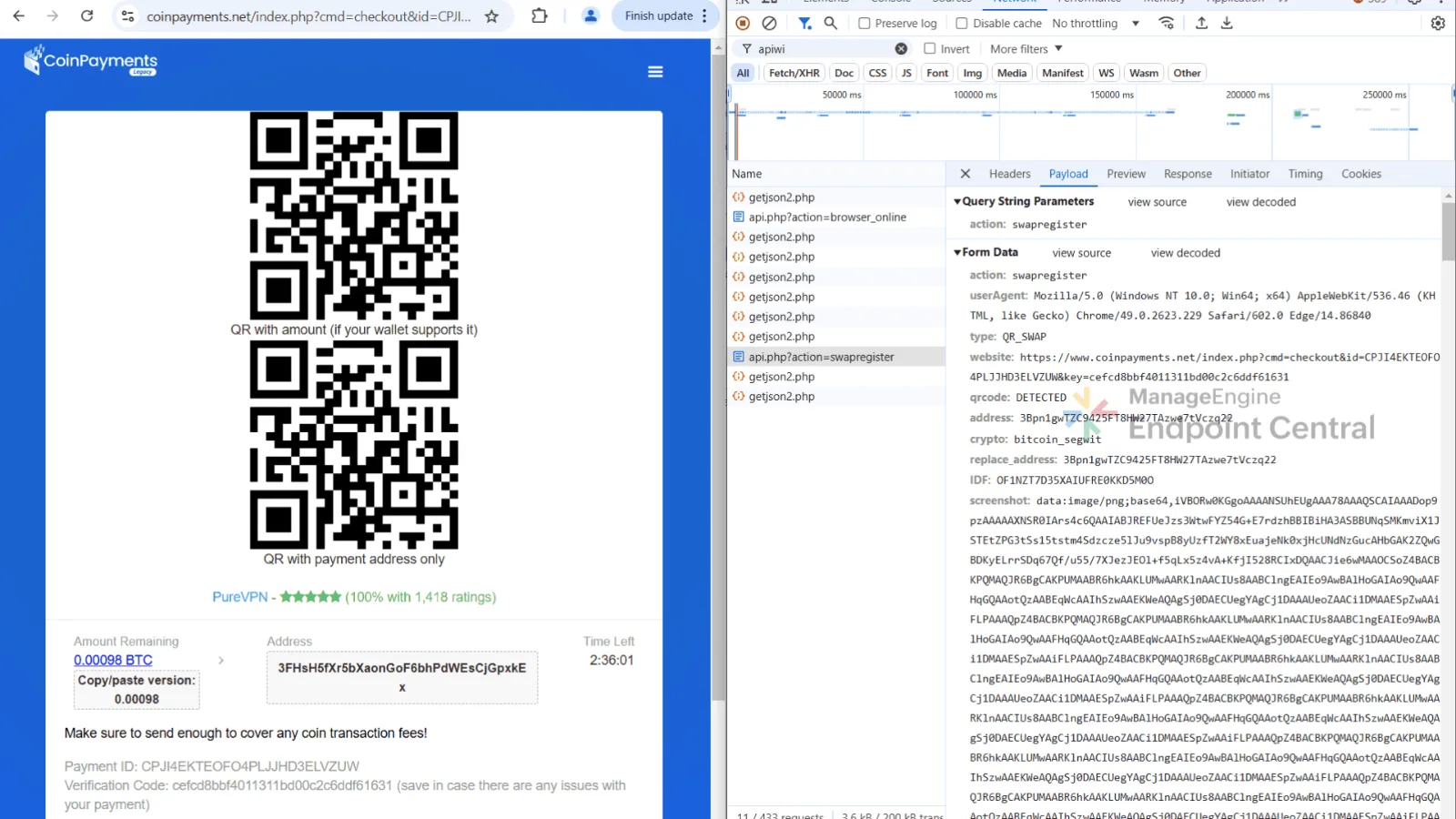The width and height of the screenshot is (1456, 819).
Task: Expand the Amount Remaining arrow
Action: click(221, 661)
